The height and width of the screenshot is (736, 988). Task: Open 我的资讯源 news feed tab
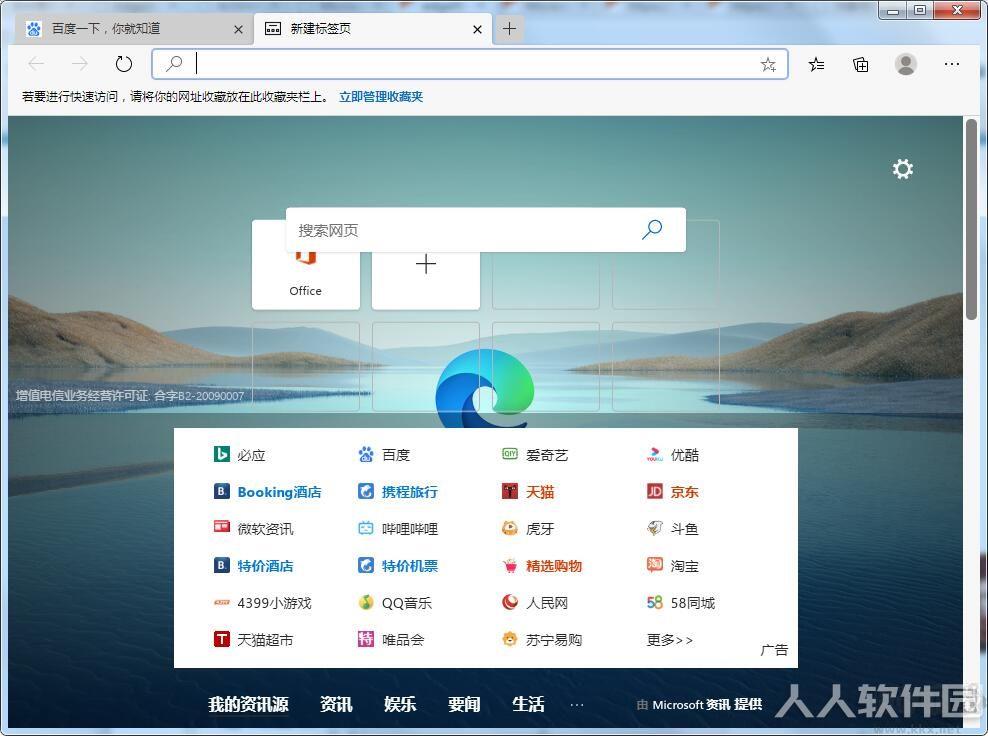coord(248,704)
